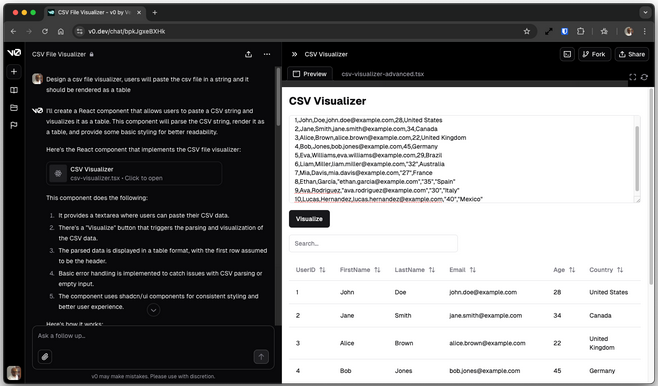
Task: Click the United Kingdom country cell
Action: [602, 343]
